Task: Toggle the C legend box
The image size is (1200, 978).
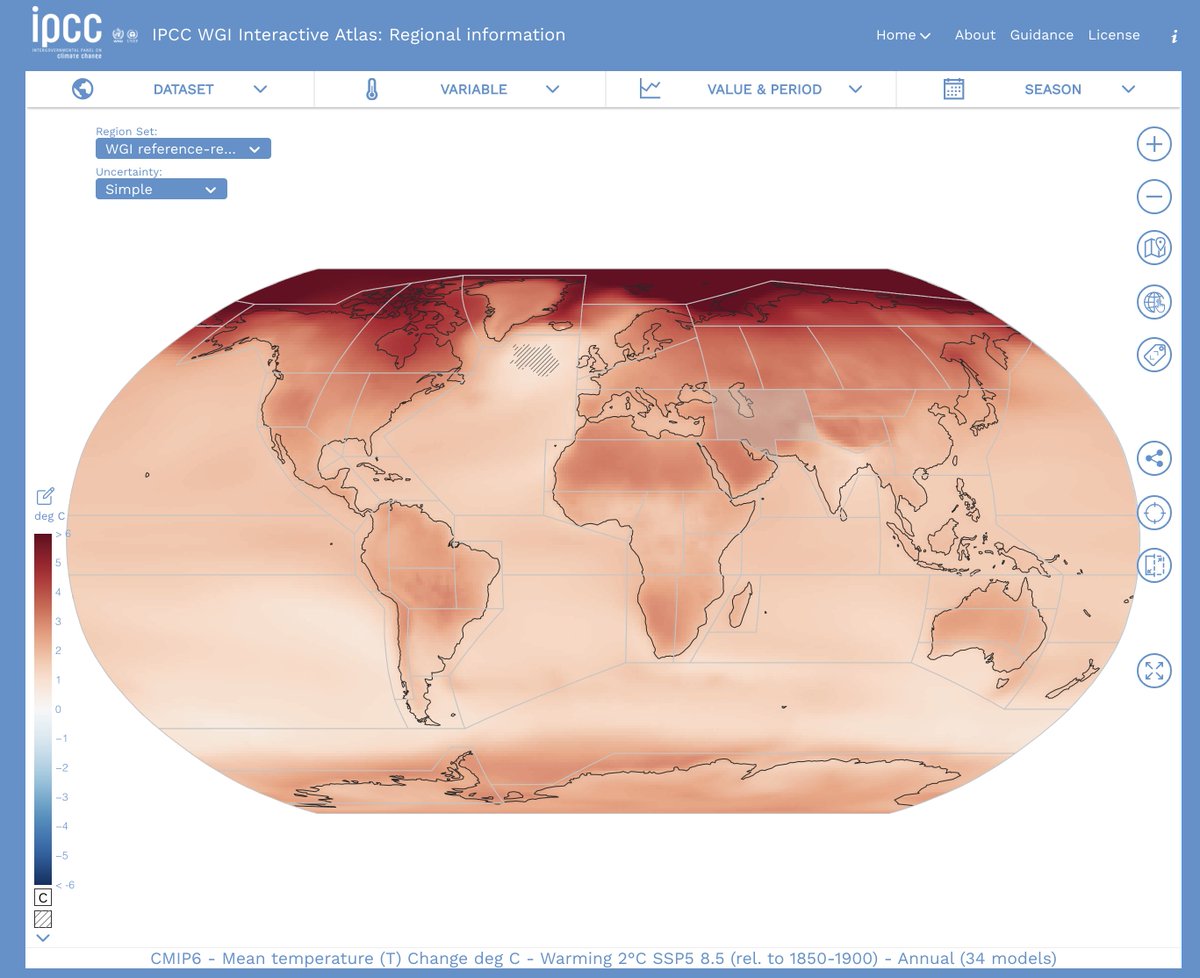Action: point(43,898)
